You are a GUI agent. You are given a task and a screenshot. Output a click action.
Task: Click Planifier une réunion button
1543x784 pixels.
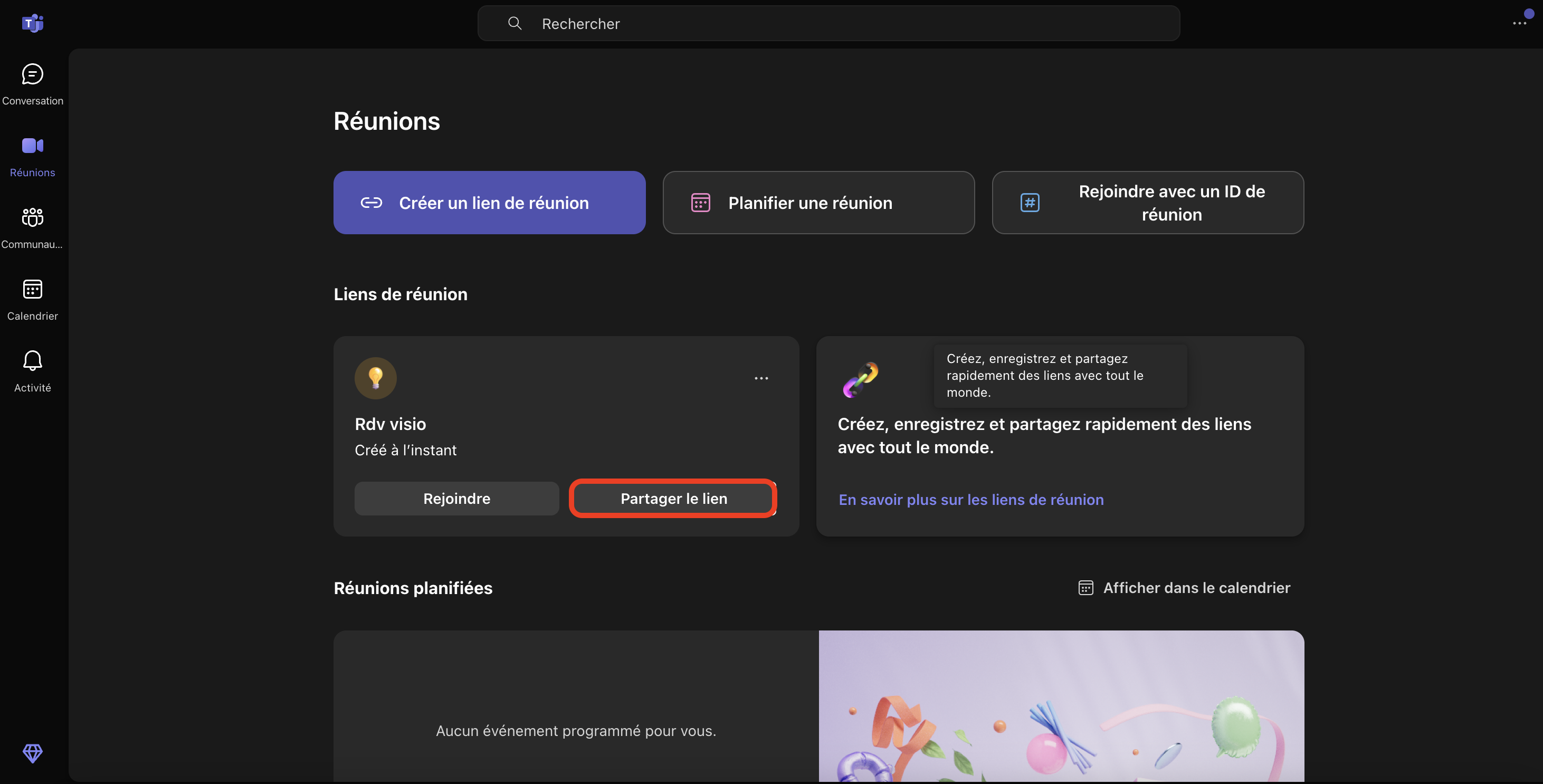pyautogui.click(x=818, y=203)
